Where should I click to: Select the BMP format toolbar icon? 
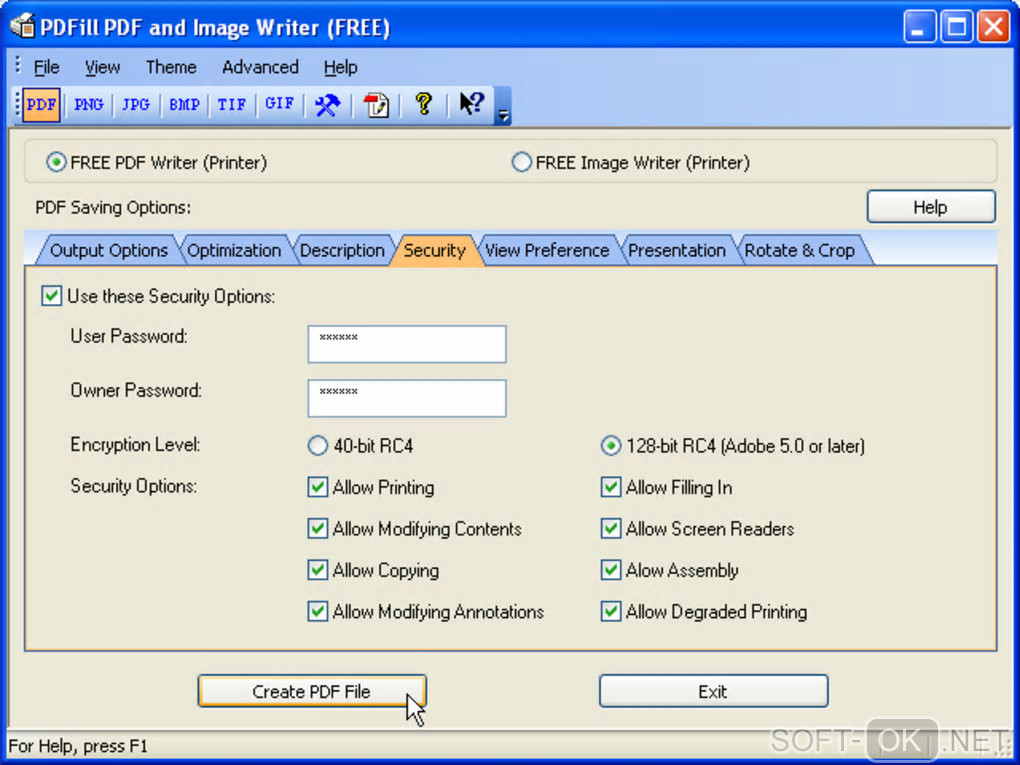pos(184,105)
